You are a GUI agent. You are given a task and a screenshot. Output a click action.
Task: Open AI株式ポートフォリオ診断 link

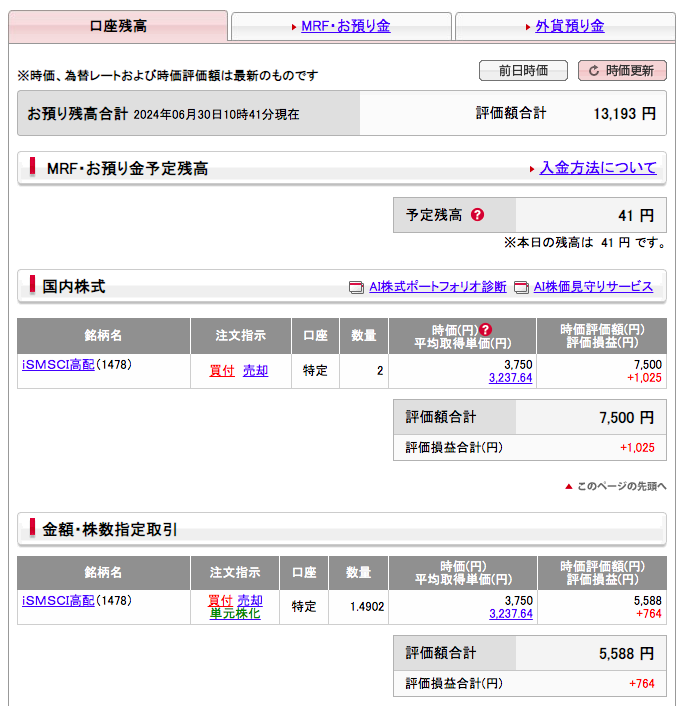tap(438, 287)
